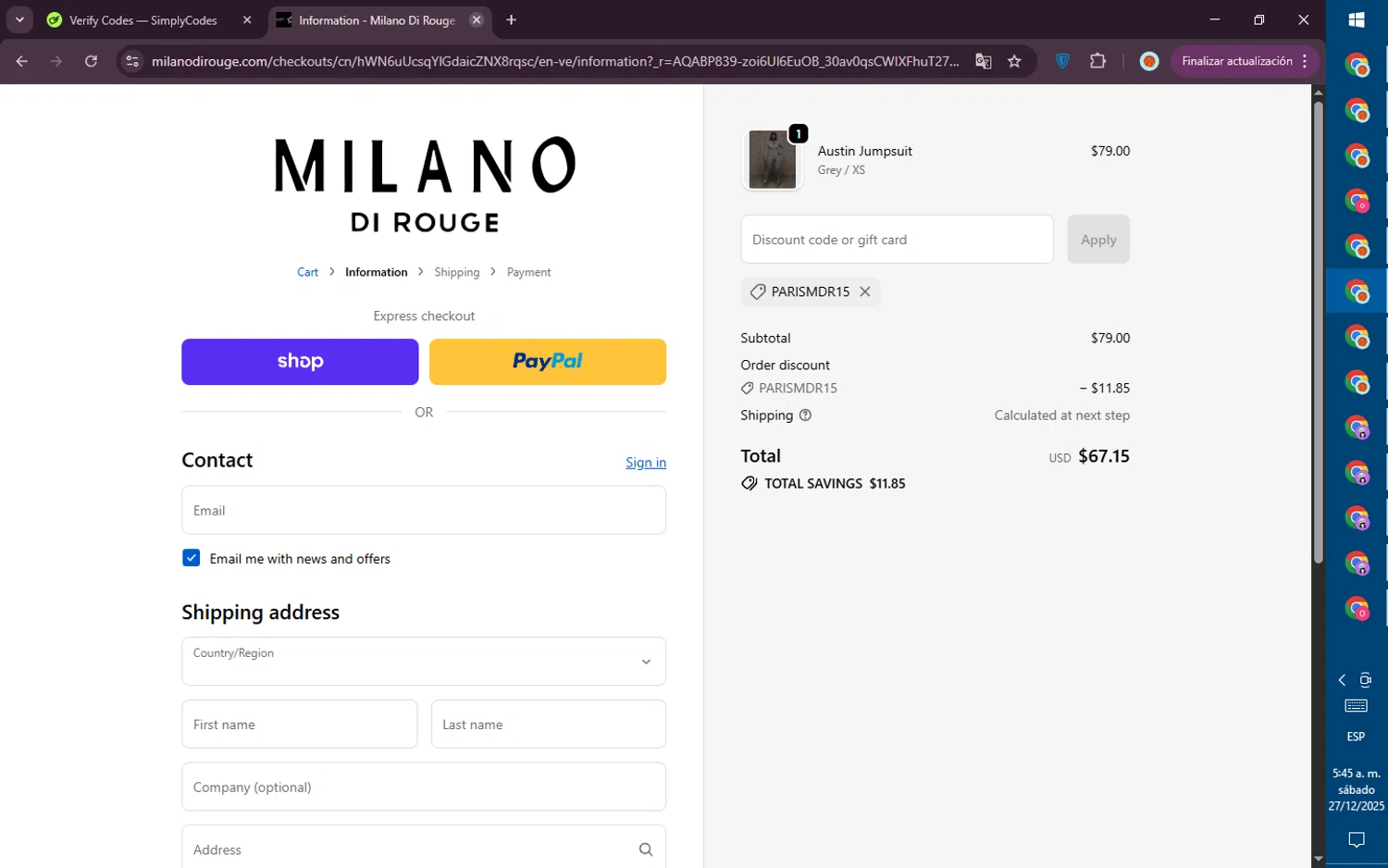Click the Sign in link

coord(646,463)
